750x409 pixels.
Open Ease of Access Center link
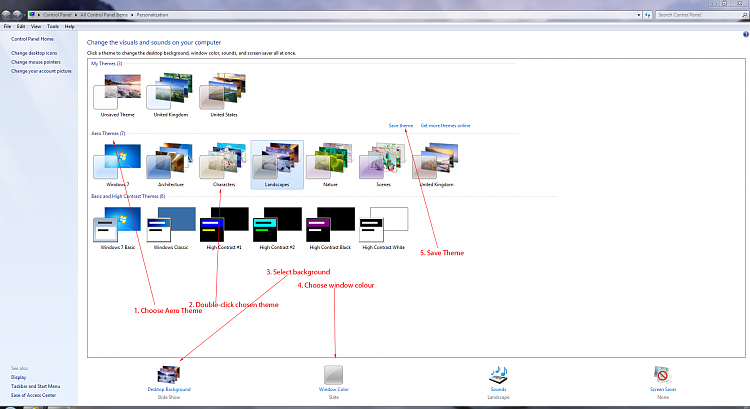coord(33,395)
